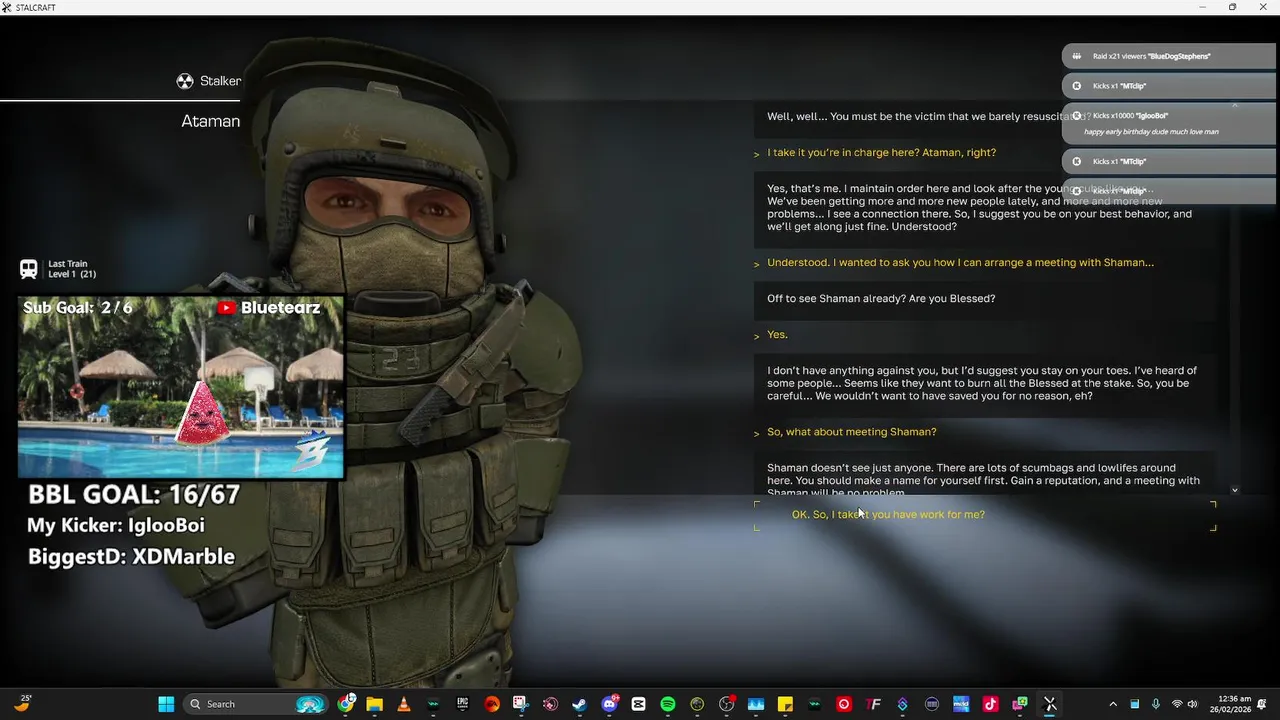Open Spotify from taskbar
Viewport: 1280px width, 720px height.
pyautogui.click(x=668, y=704)
